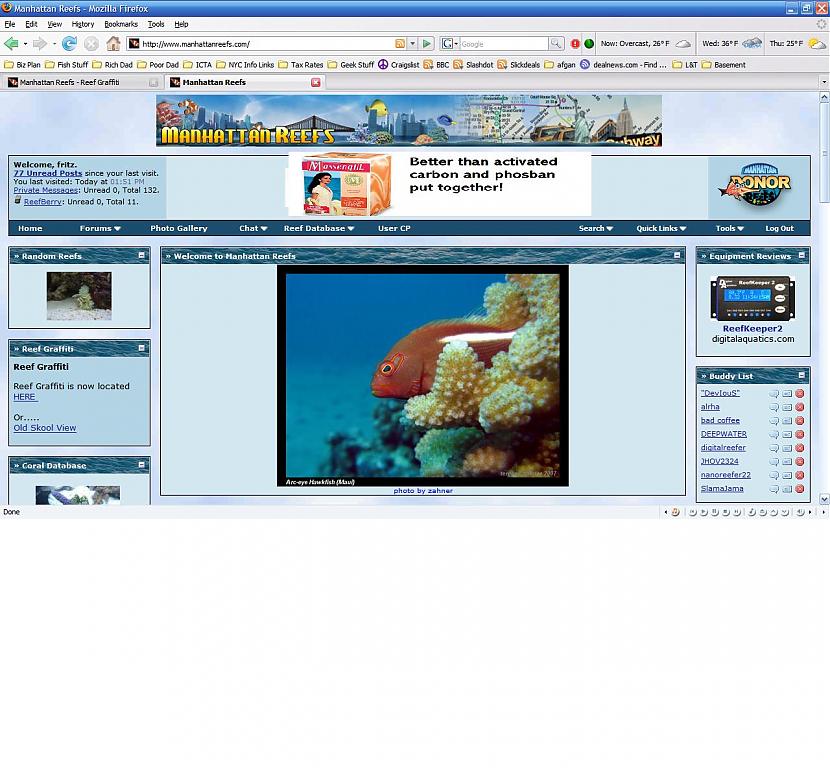The height and width of the screenshot is (768, 830).
Task: Expand the Reef Database dropdown
Action: pos(319,228)
